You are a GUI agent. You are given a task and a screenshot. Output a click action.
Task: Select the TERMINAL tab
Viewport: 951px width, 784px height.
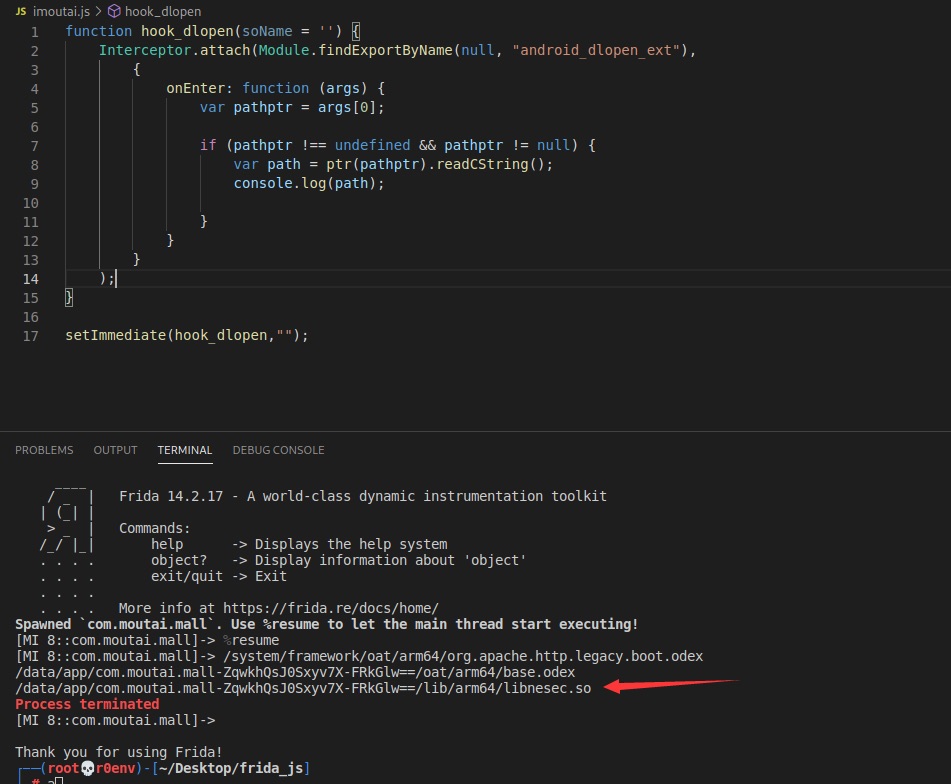tap(185, 450)
